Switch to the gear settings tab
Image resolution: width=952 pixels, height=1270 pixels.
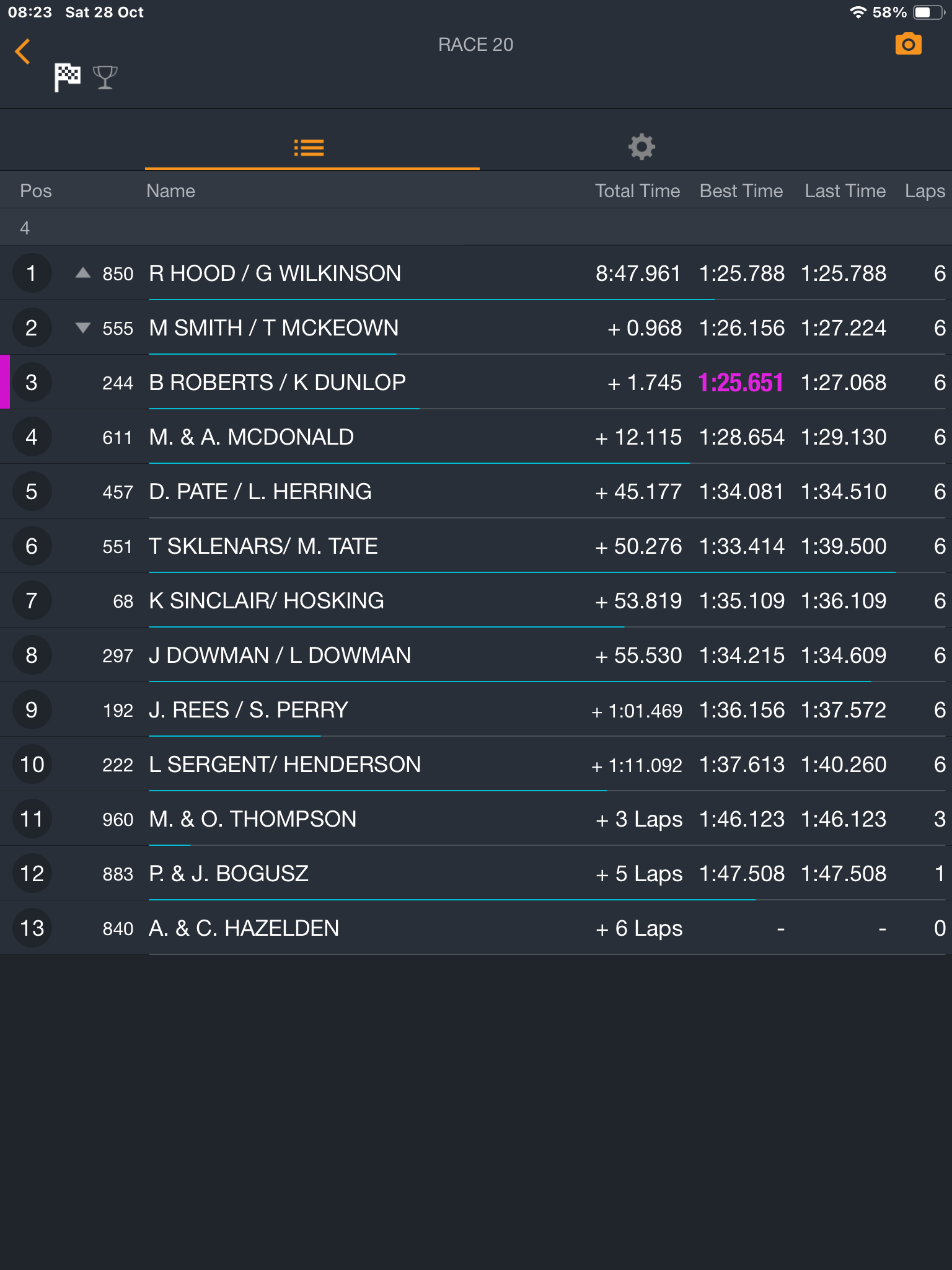641,147
